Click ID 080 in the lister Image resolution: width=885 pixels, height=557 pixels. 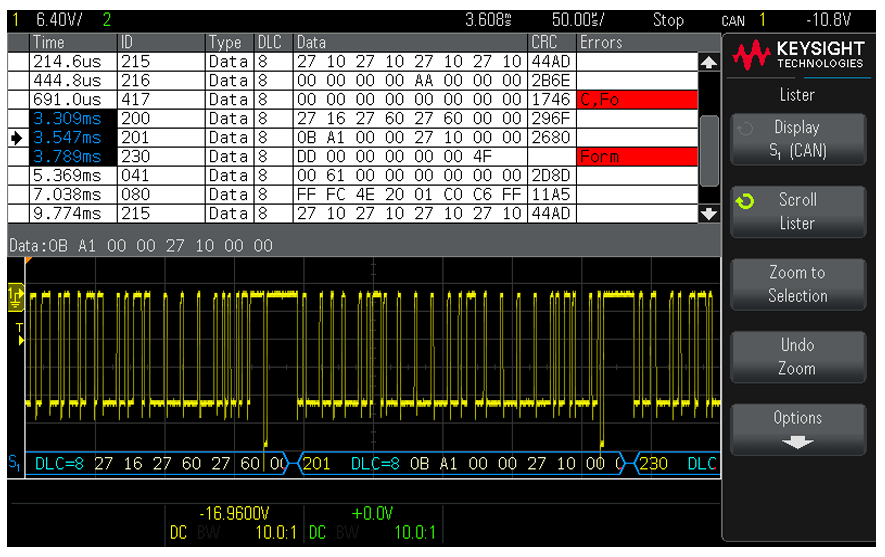[x=161, y=195]
